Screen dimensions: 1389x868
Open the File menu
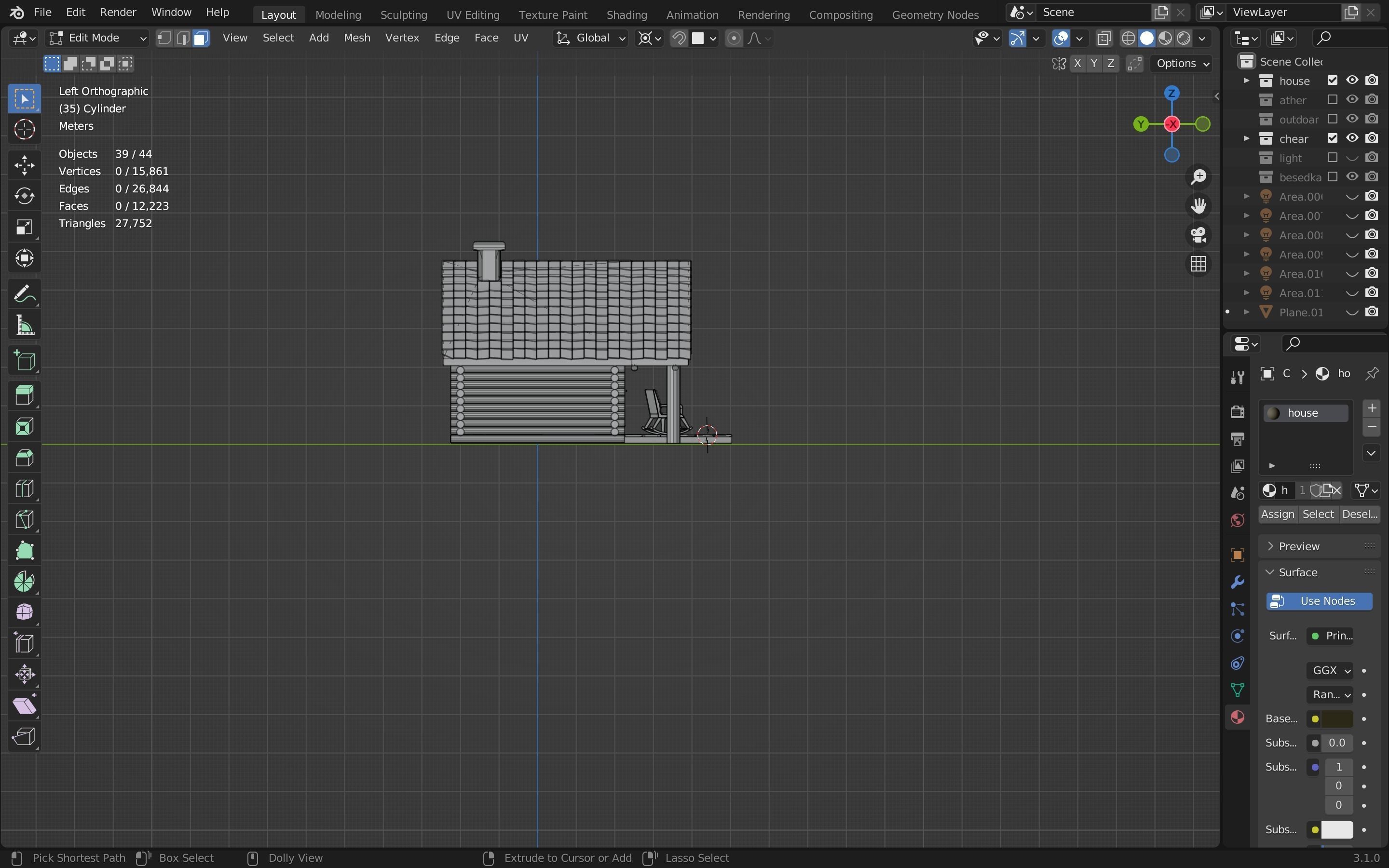(x=42, y=12)
